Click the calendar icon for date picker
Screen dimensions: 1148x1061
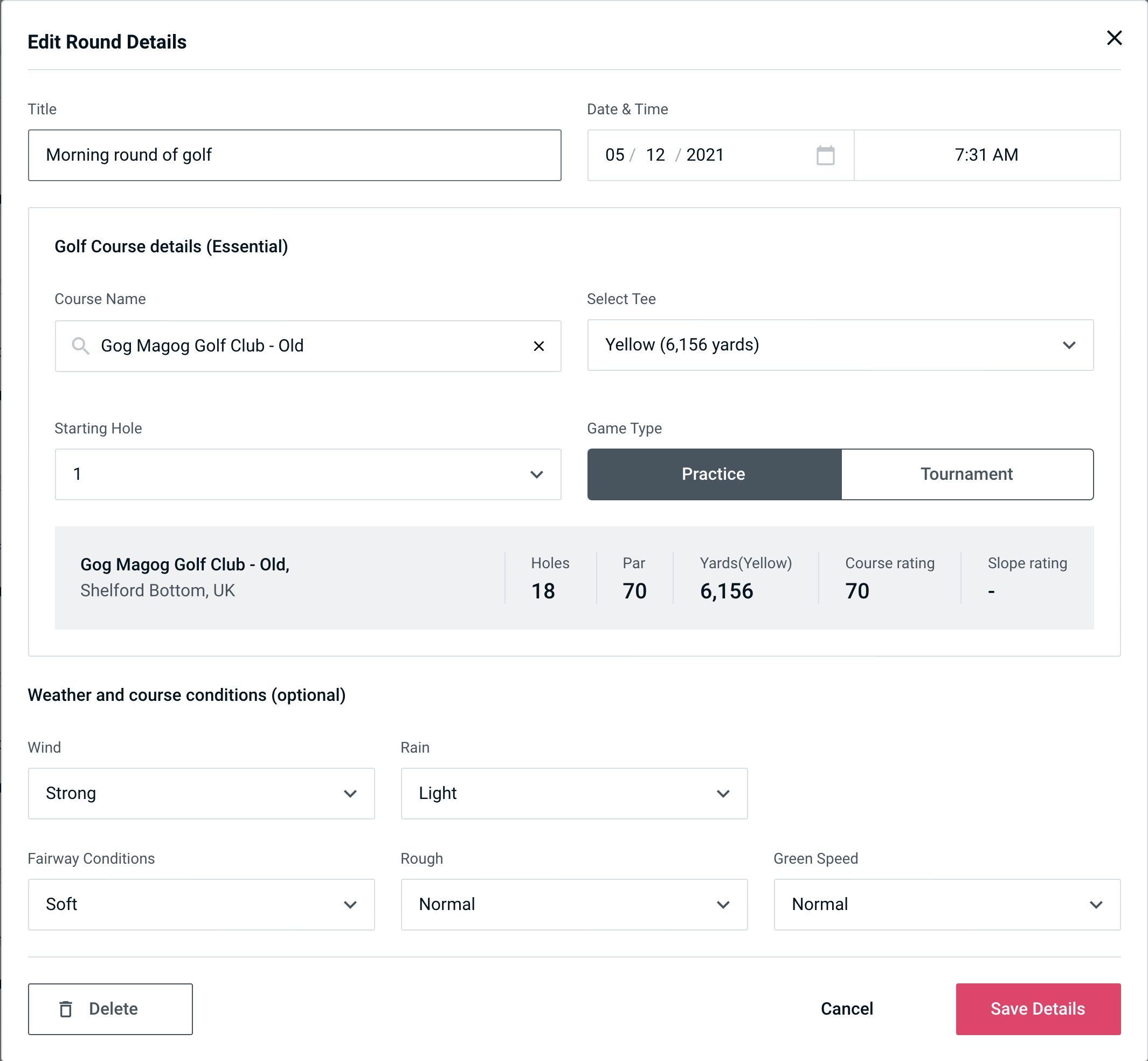tap(826, 155)
